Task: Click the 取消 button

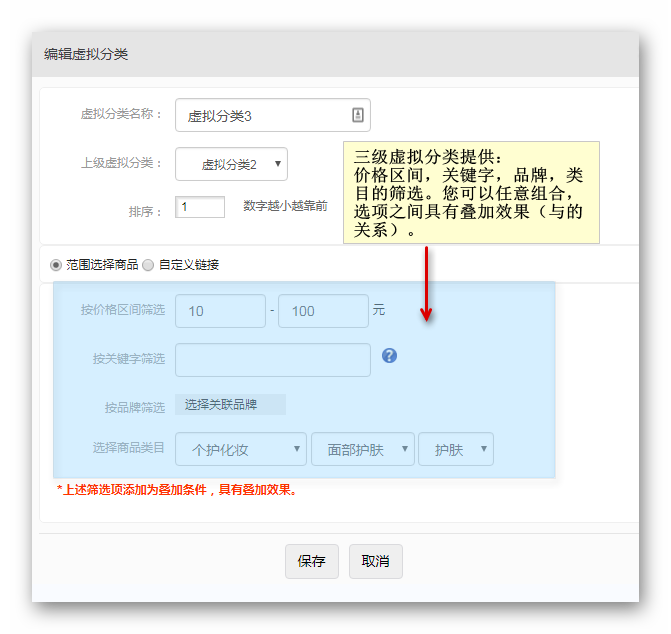Action: [x=375, y=561]
